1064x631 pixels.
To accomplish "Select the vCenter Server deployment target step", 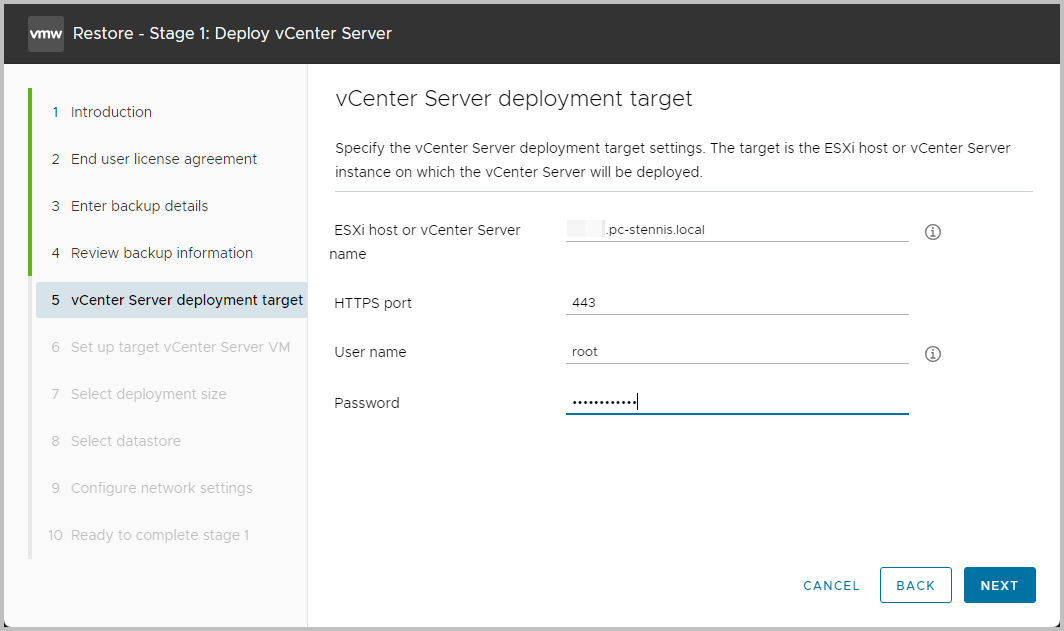I will (x=186, y=299).
